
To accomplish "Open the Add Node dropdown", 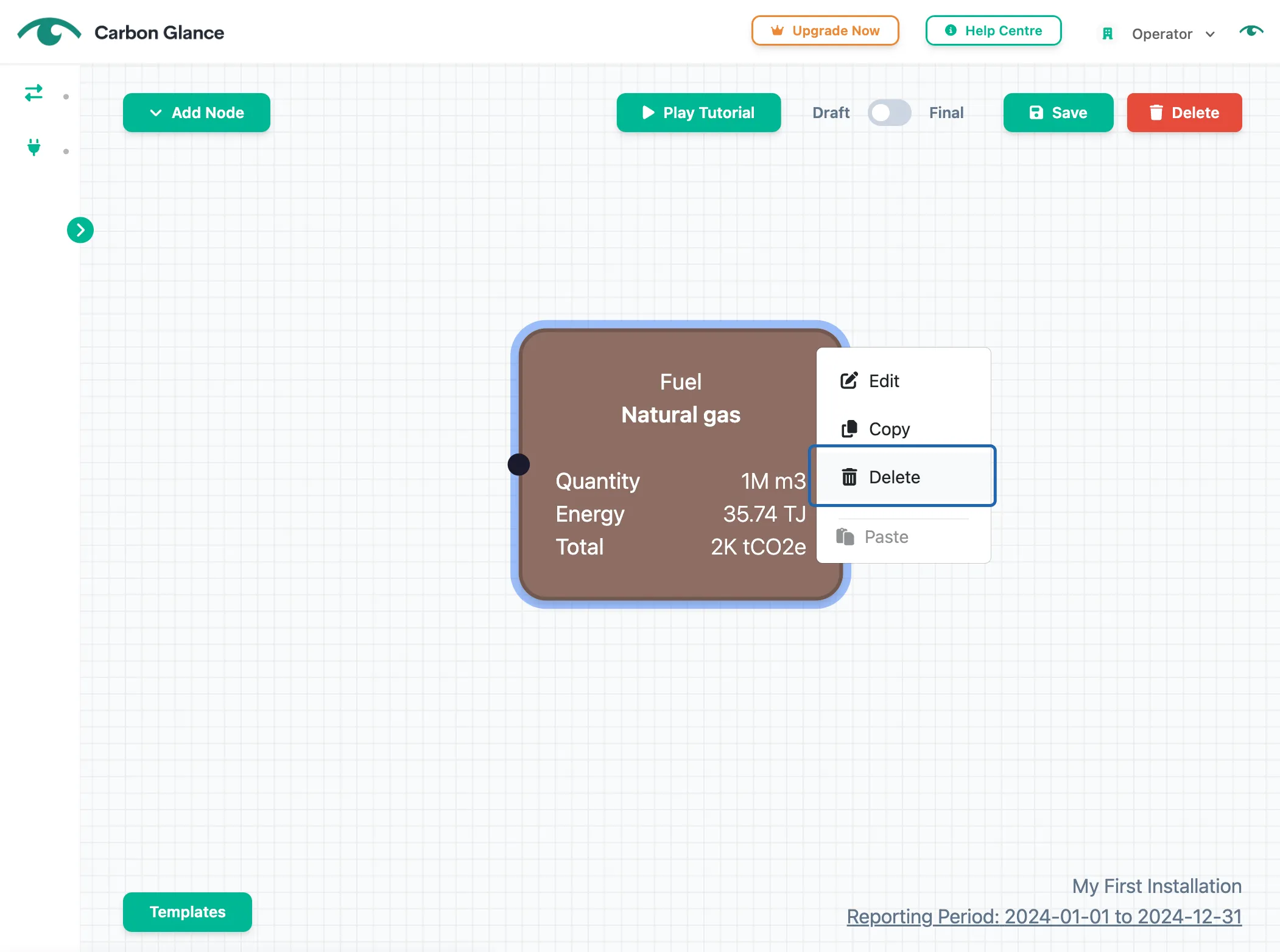I will (197, 113).
